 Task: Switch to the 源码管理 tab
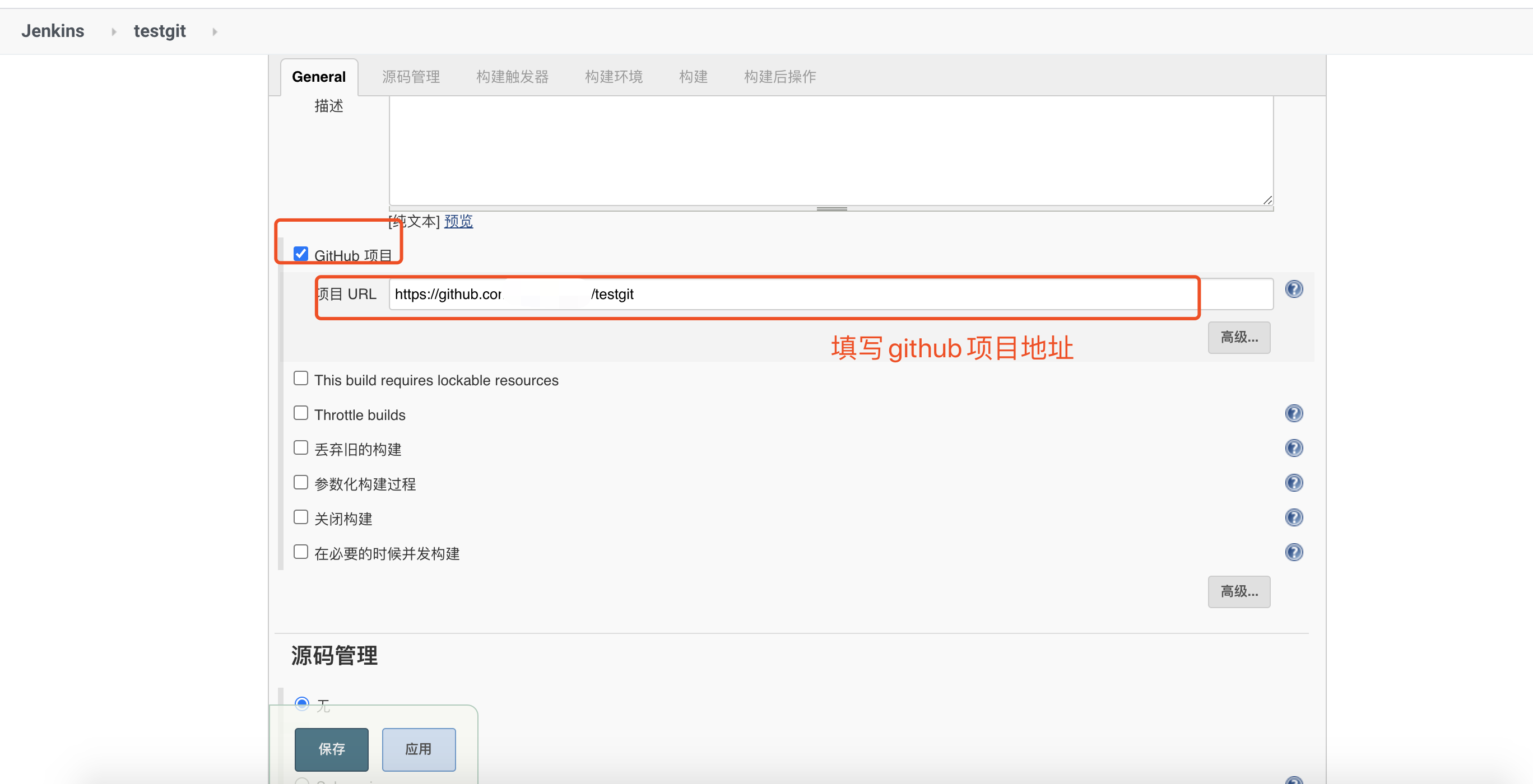pos(411,77)
